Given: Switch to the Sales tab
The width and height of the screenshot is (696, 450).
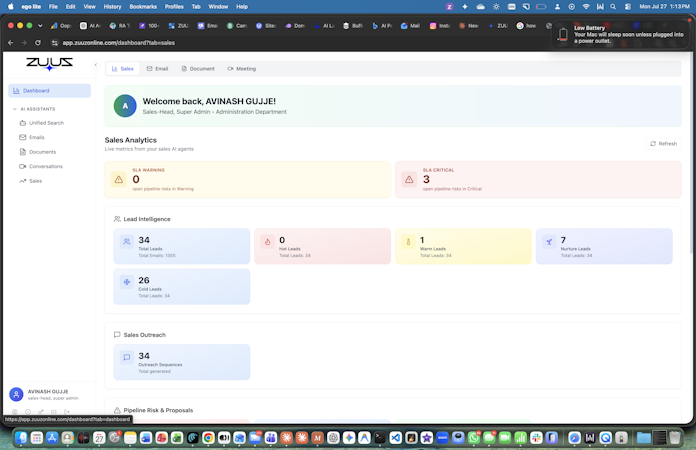Looking at the screenshot, I should coord(123,69).
